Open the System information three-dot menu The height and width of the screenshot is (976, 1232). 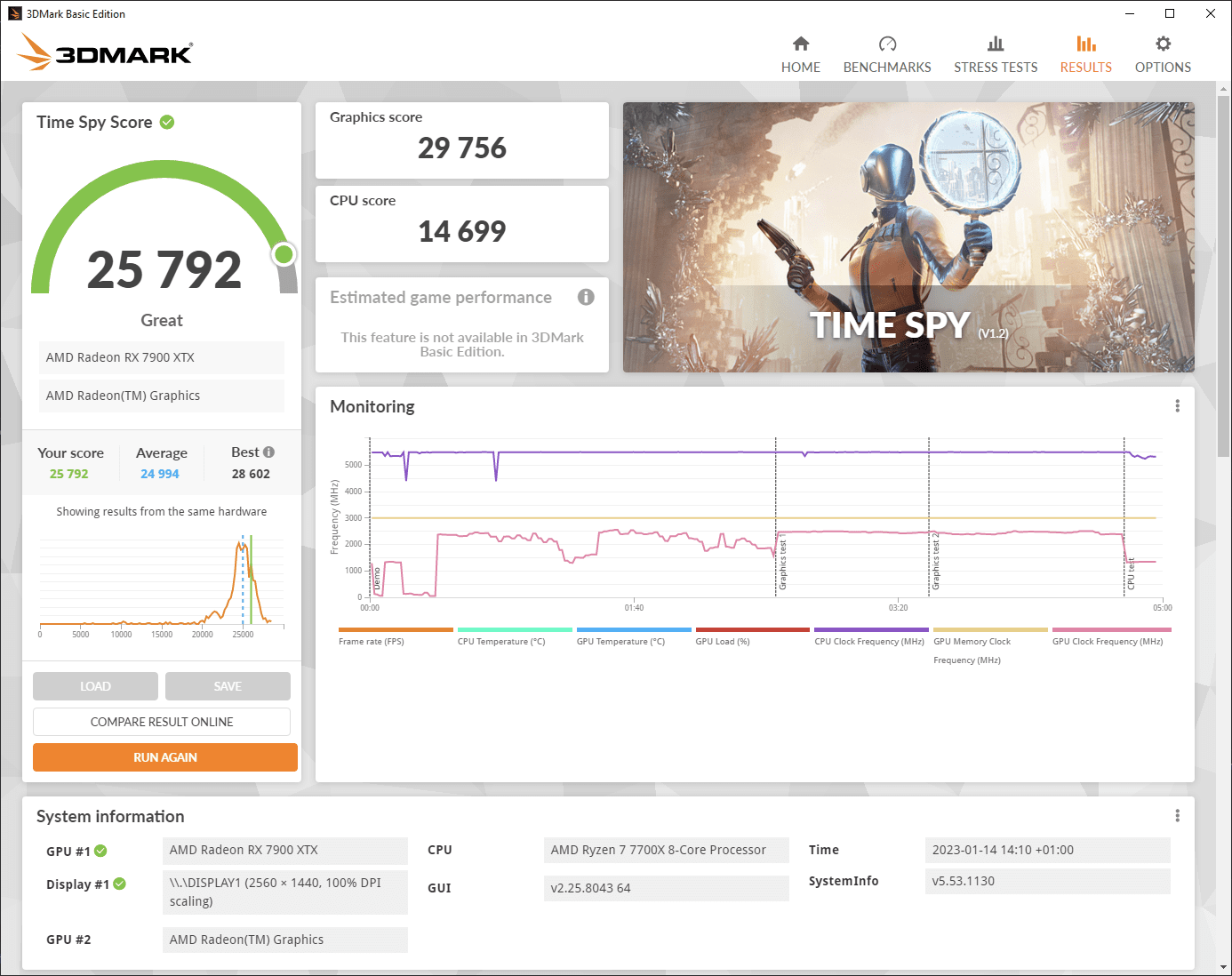(x=1177, y=816)
